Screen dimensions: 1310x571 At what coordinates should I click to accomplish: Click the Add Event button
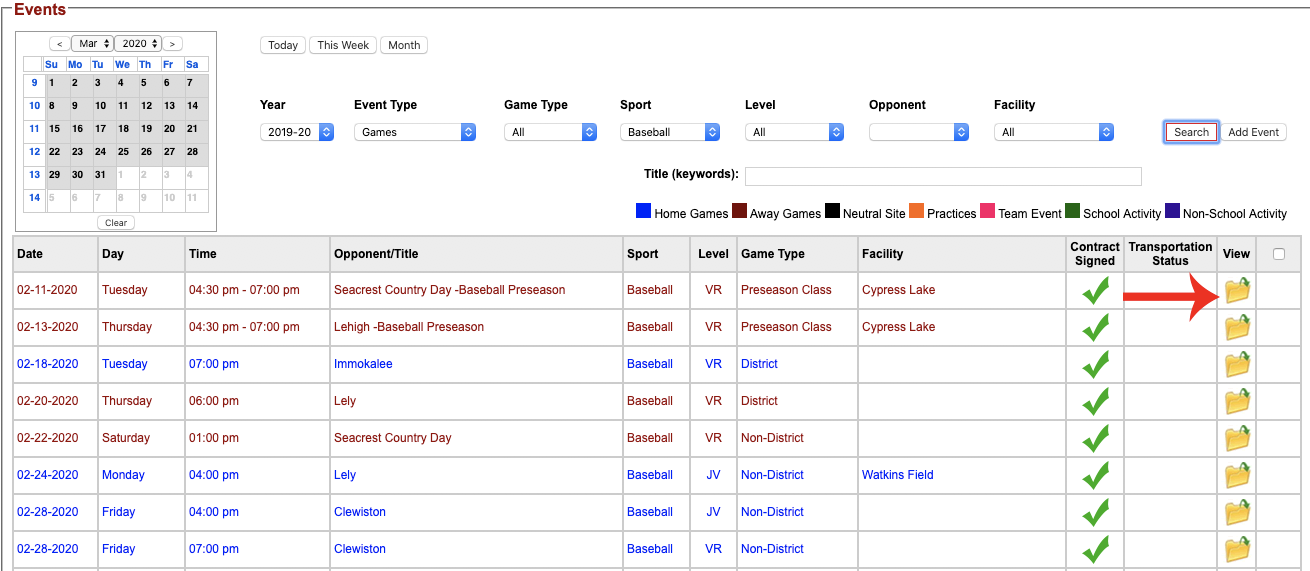(x=1254, y=132)
